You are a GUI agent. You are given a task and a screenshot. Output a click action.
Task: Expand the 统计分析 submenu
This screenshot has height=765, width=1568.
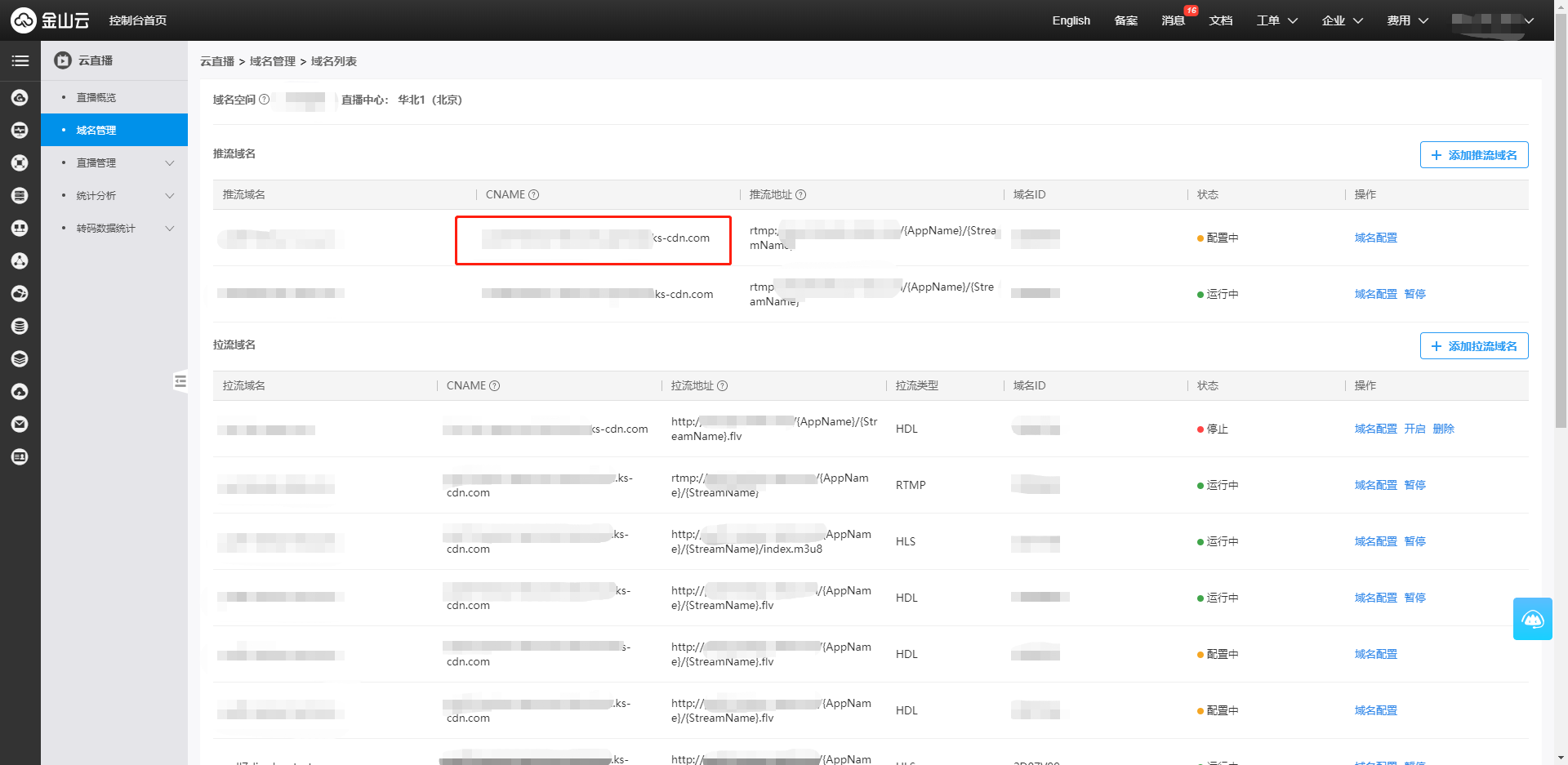(x=169, y=196)
